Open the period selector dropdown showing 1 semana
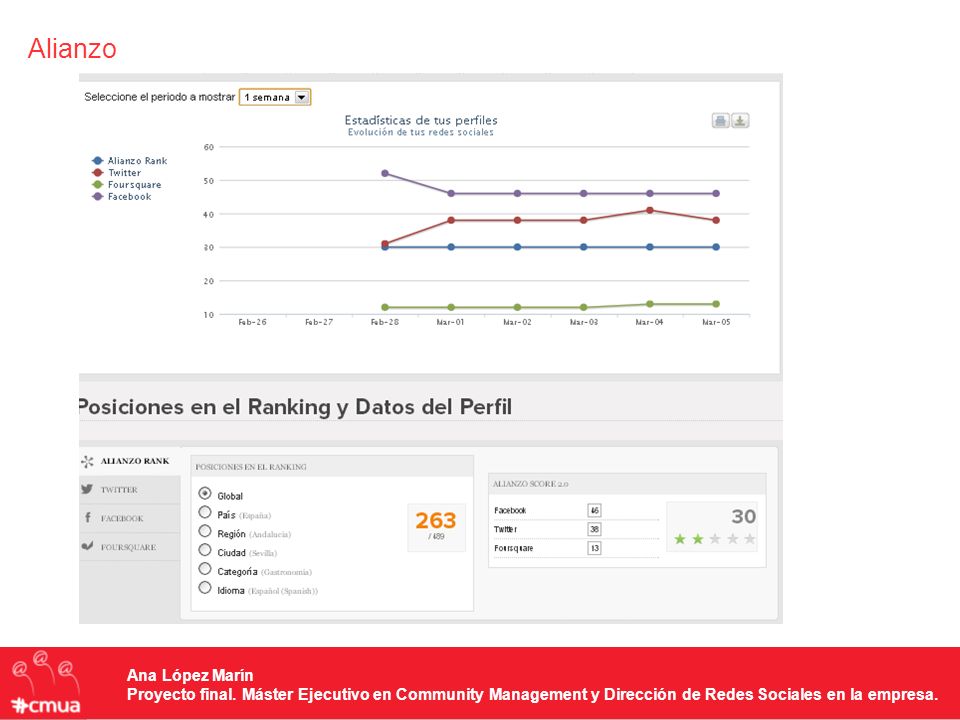 (x=275, y=97)
